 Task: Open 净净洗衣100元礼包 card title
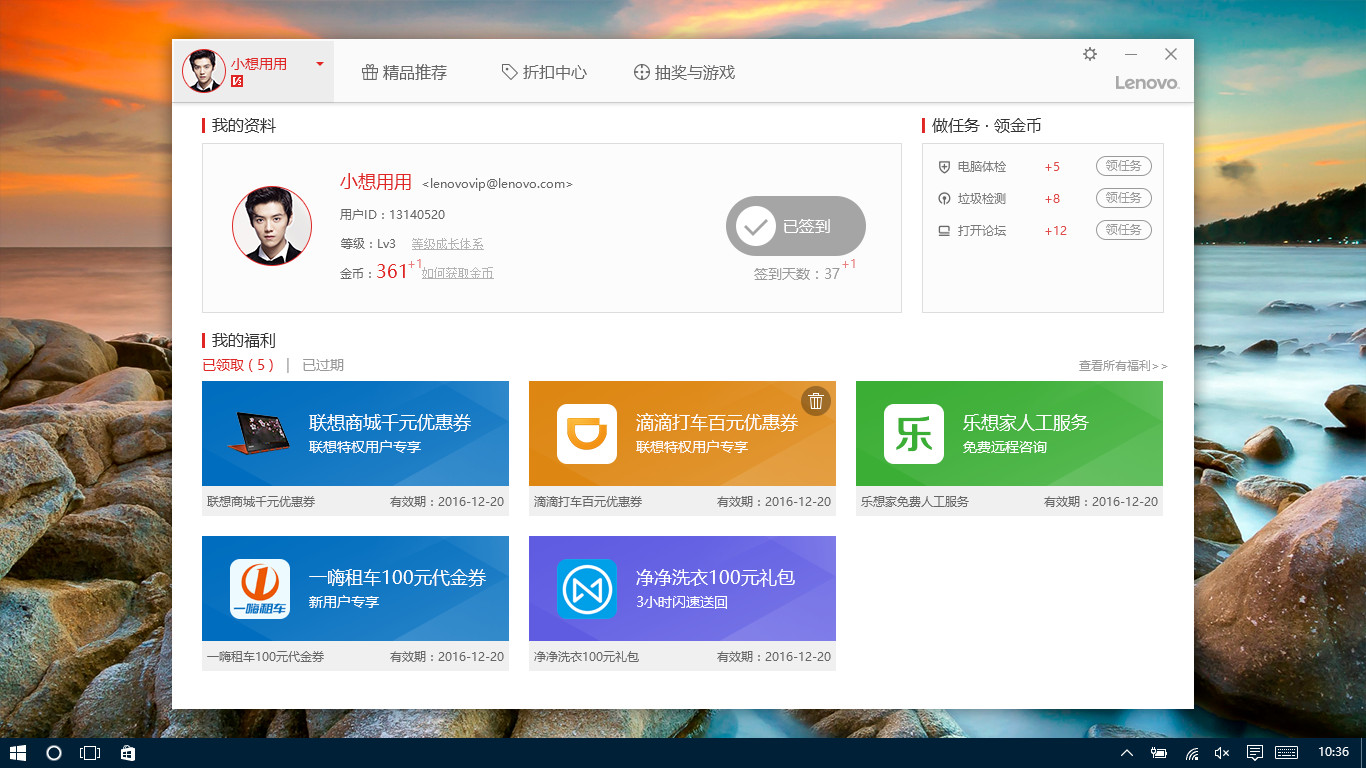click(x=716, y=578)
